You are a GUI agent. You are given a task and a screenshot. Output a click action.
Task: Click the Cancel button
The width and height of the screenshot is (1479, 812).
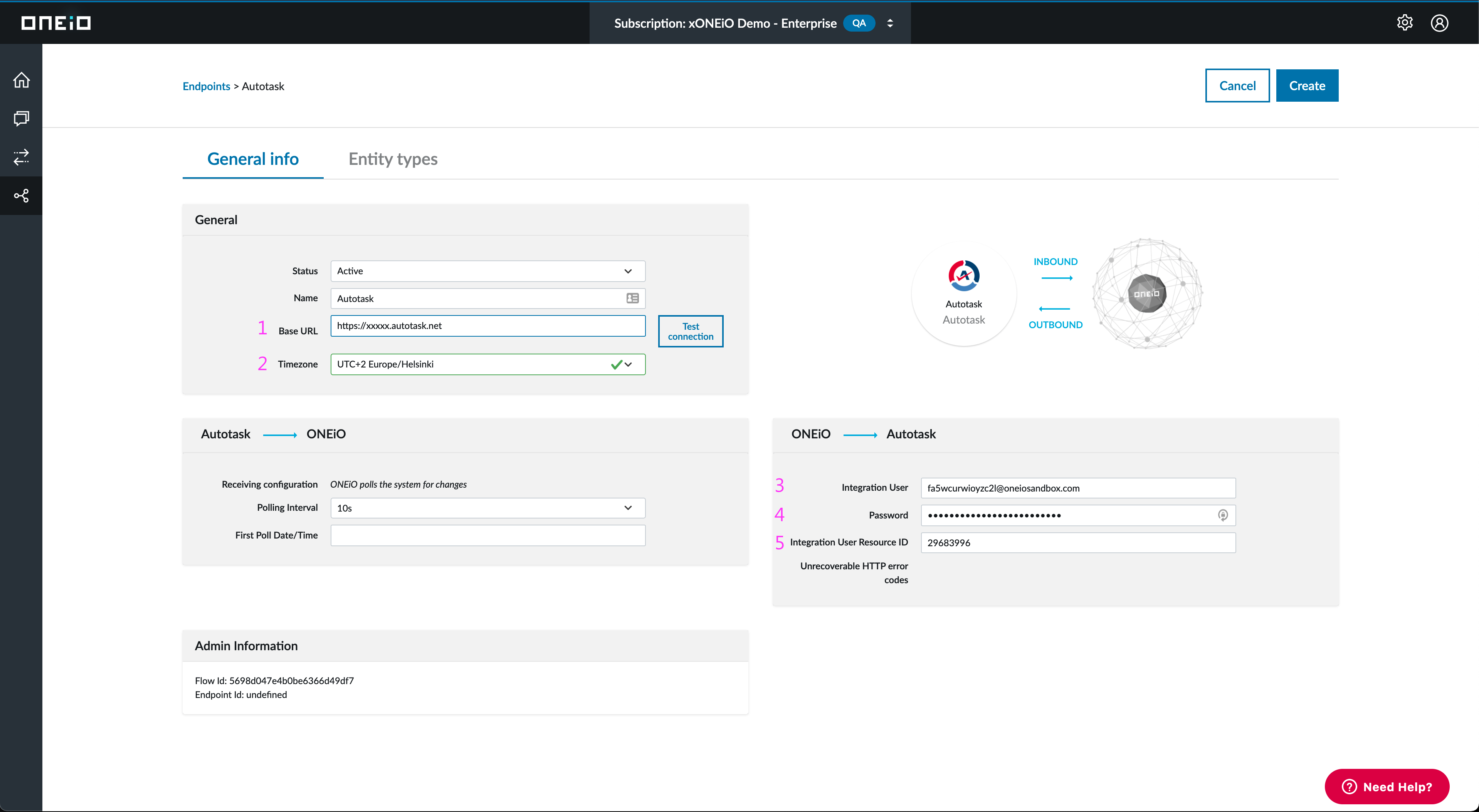click(1237, 86)
